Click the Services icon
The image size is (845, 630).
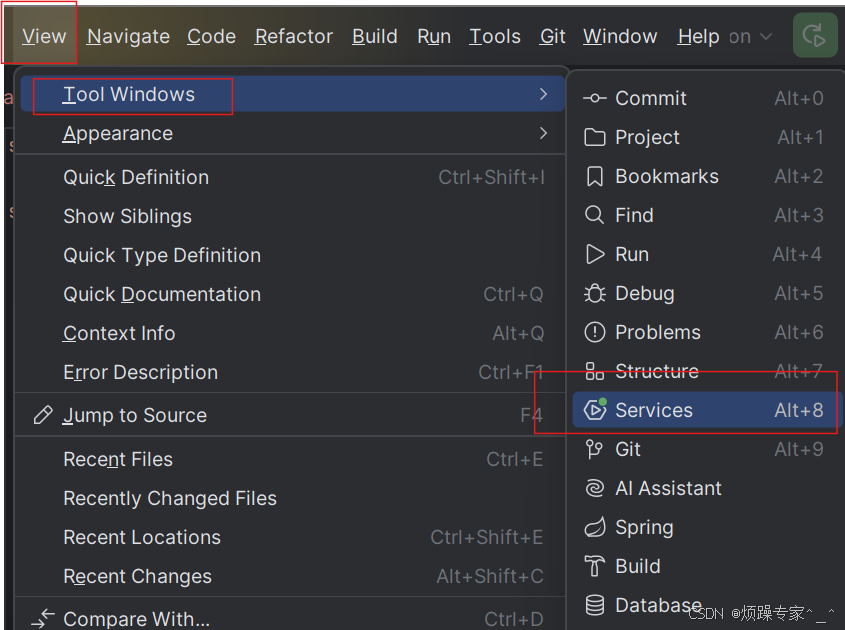point(595,410)
